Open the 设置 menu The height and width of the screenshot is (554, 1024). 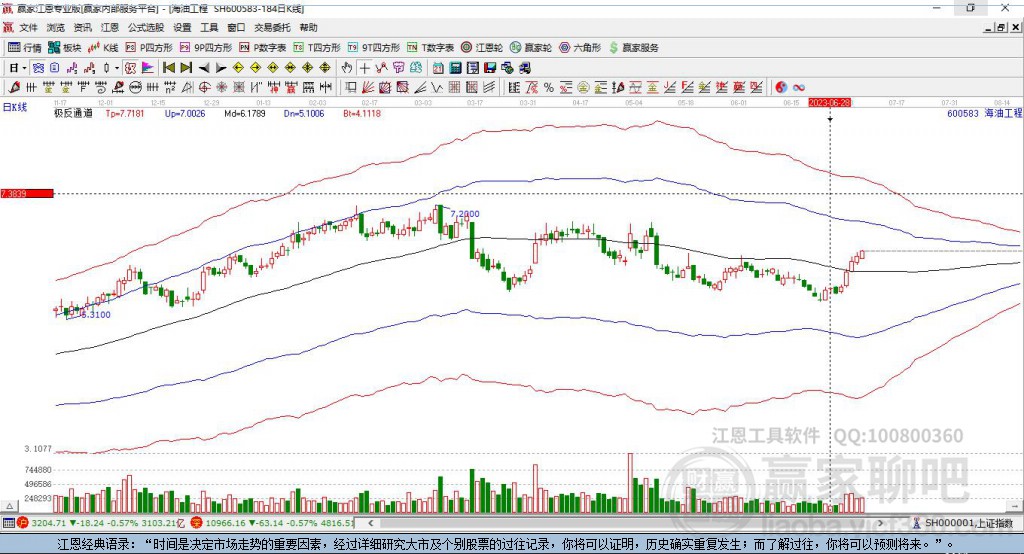click(182, 27)
